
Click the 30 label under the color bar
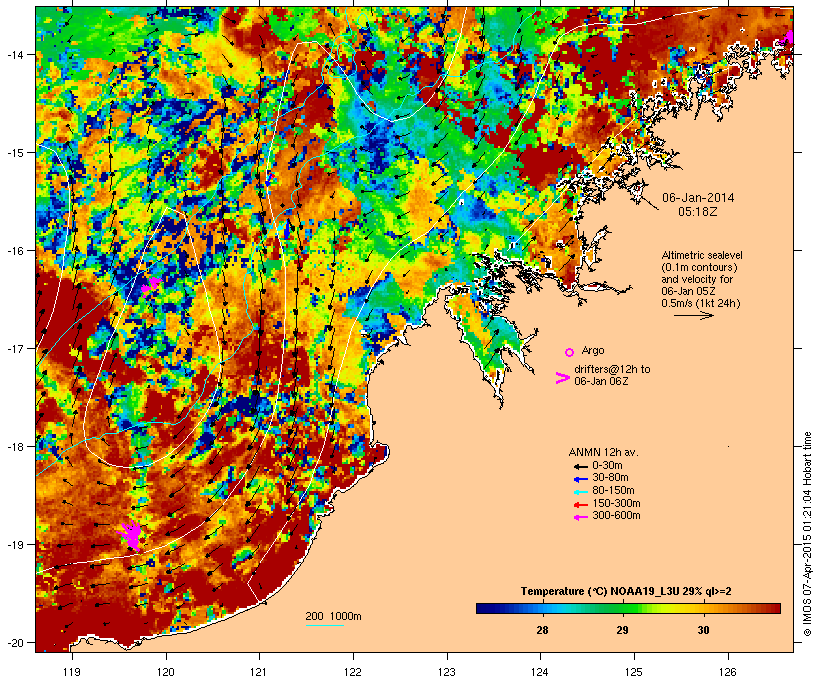(x=703, y=630)
